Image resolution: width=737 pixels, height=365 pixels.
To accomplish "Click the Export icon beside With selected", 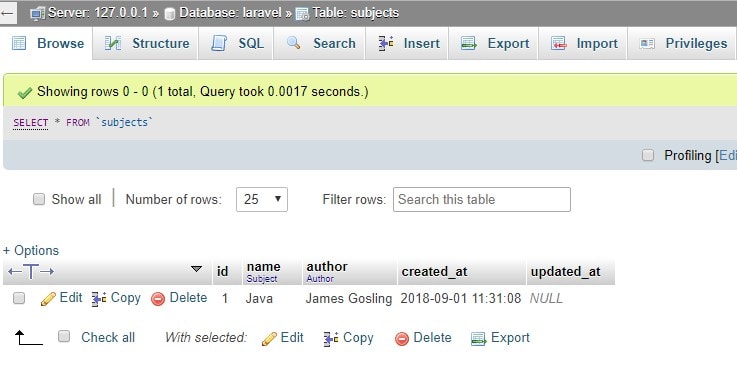I will pyautogui.click(x=478, y=338).
